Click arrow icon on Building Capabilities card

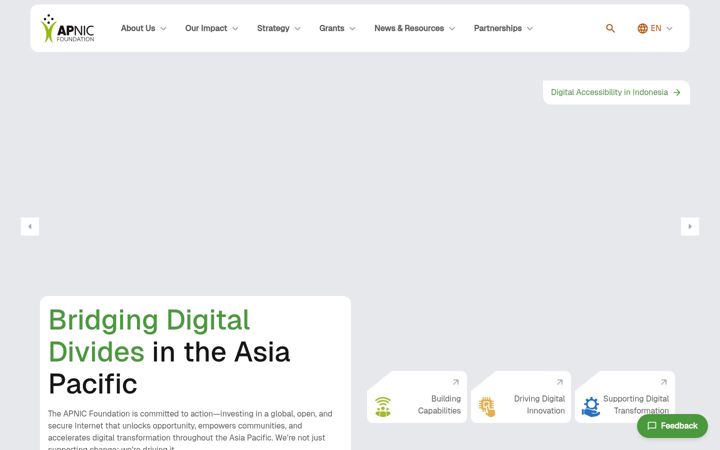456,382
